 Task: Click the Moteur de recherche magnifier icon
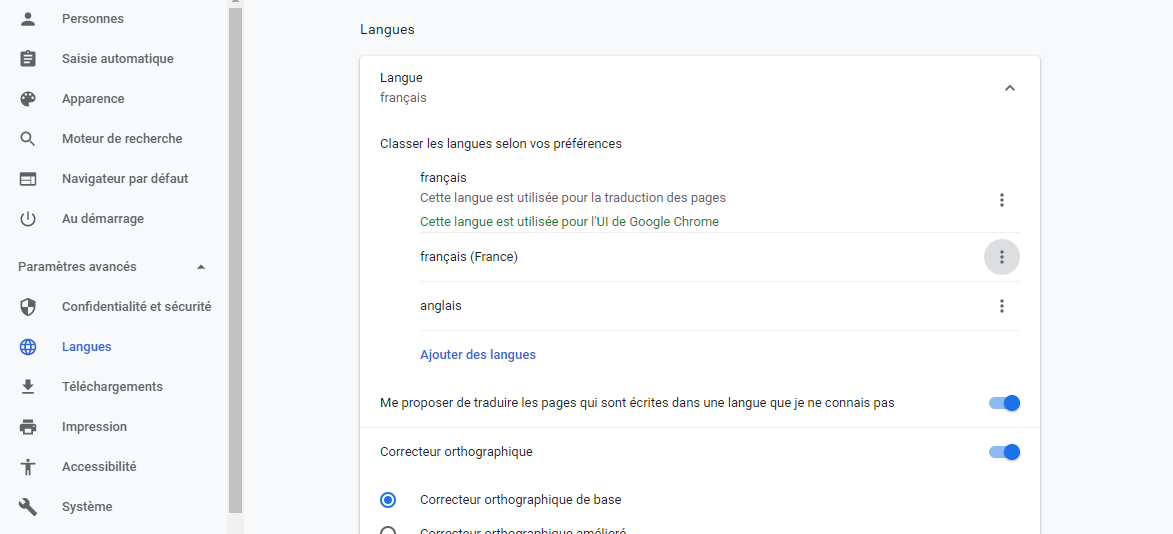pos(28,138)
